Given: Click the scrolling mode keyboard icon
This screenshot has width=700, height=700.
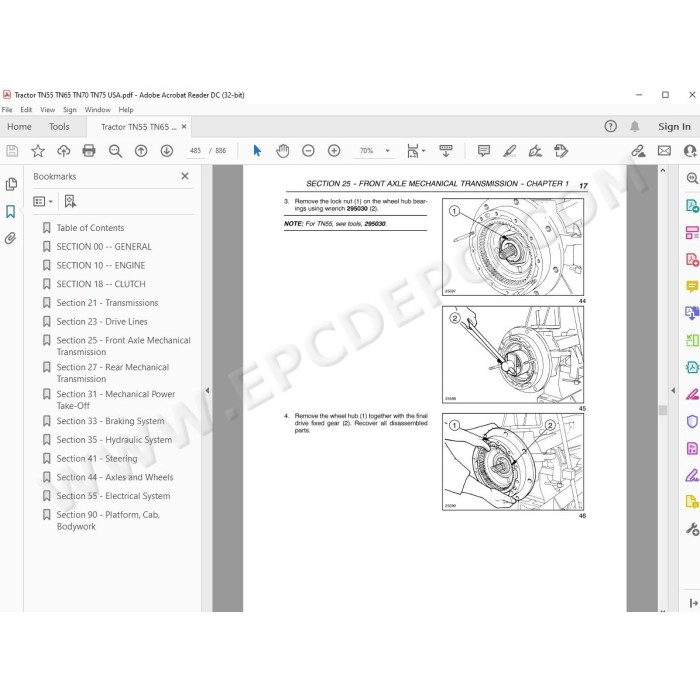Looking at the screenshot, I should point(446,151).
